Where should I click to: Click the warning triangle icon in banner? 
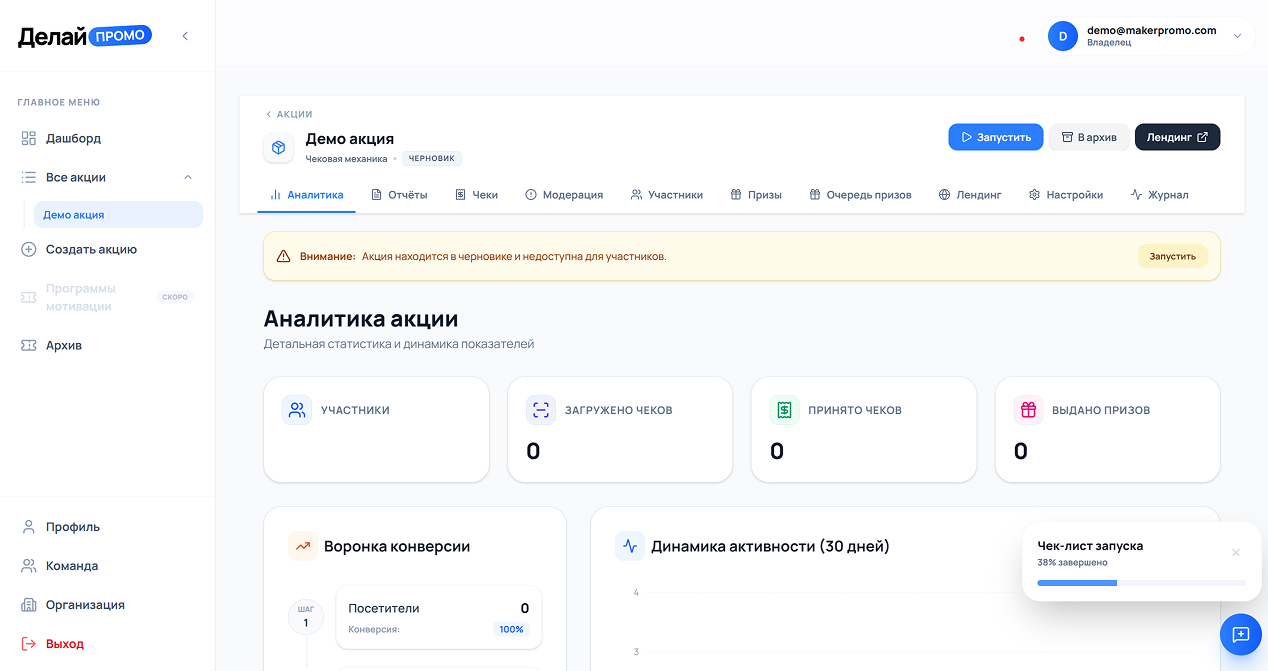283,256
